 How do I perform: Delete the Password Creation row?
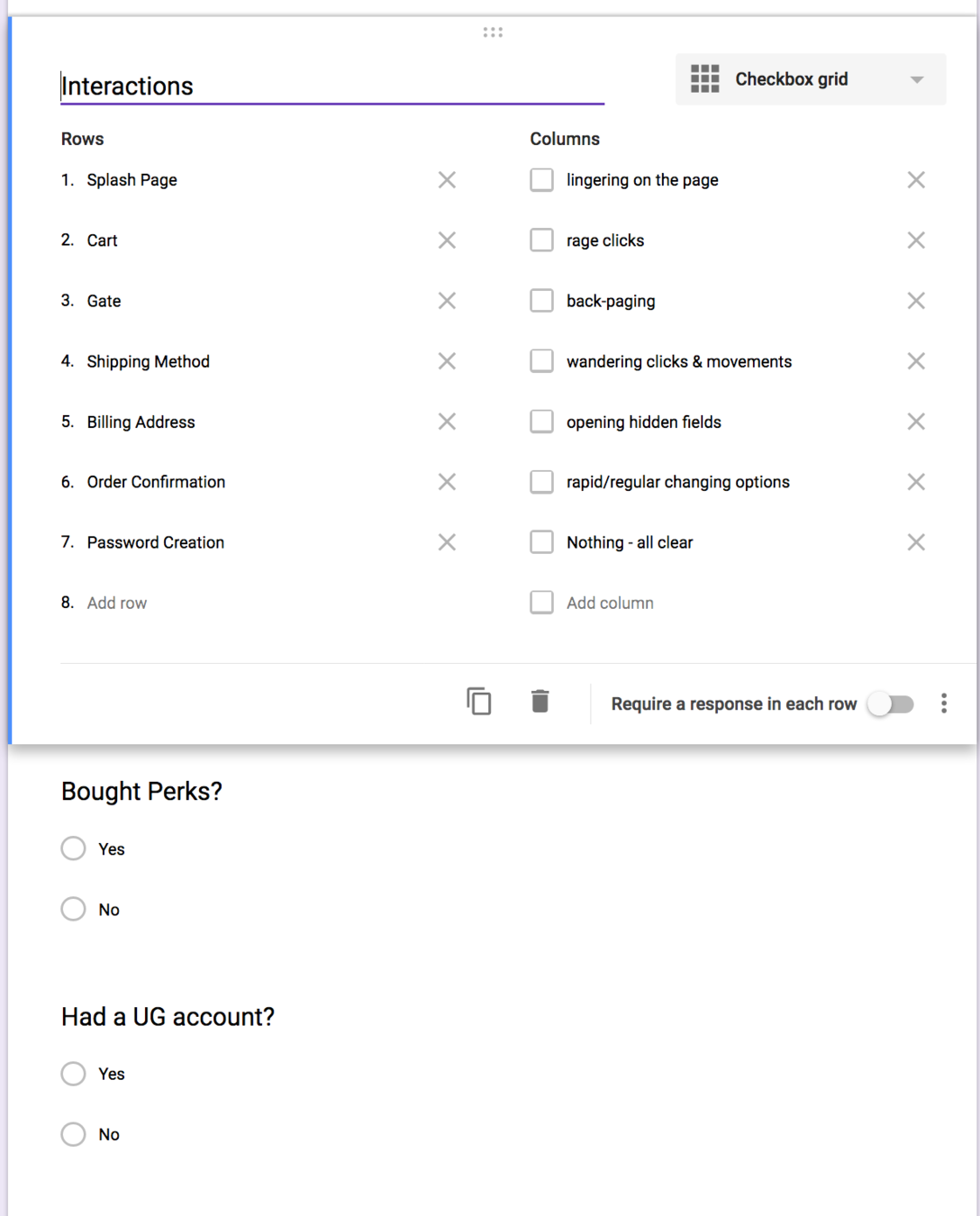(x=447, y=542)
